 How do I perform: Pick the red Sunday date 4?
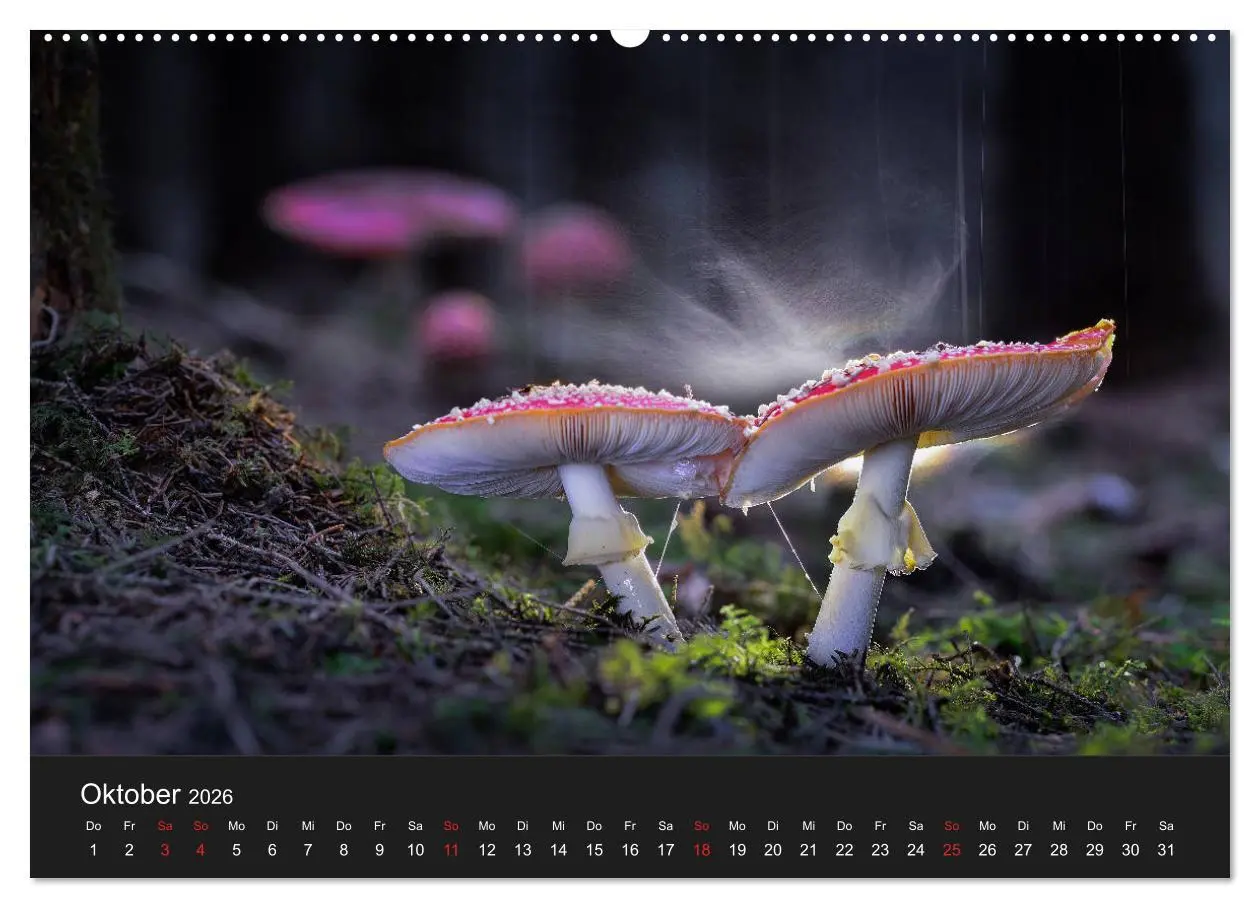pyautogui.click(x=200, y=850)
